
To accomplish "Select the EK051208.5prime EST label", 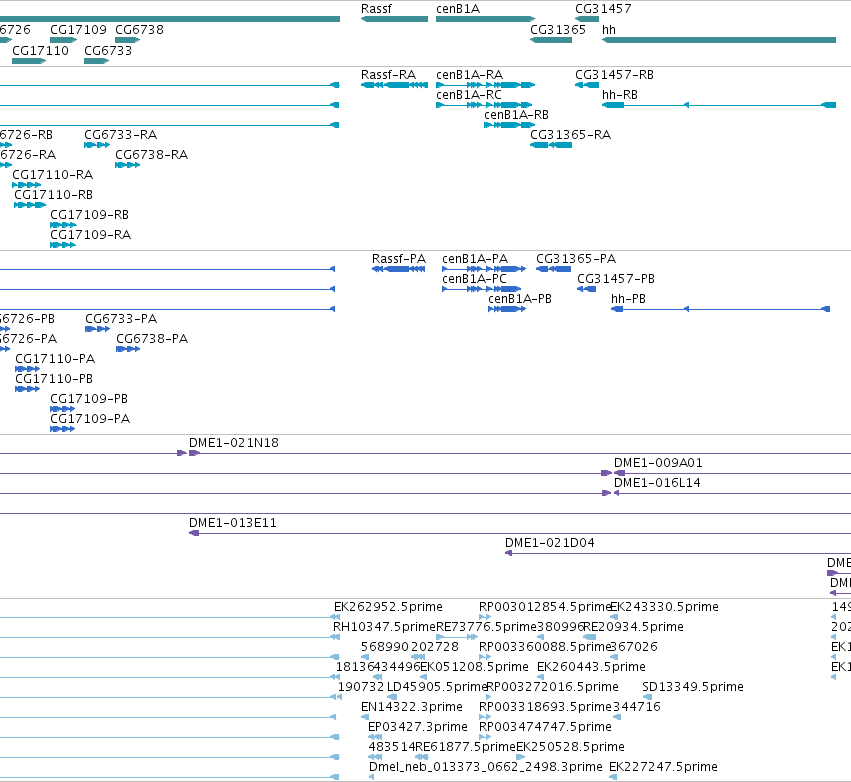I will point(474,666).
